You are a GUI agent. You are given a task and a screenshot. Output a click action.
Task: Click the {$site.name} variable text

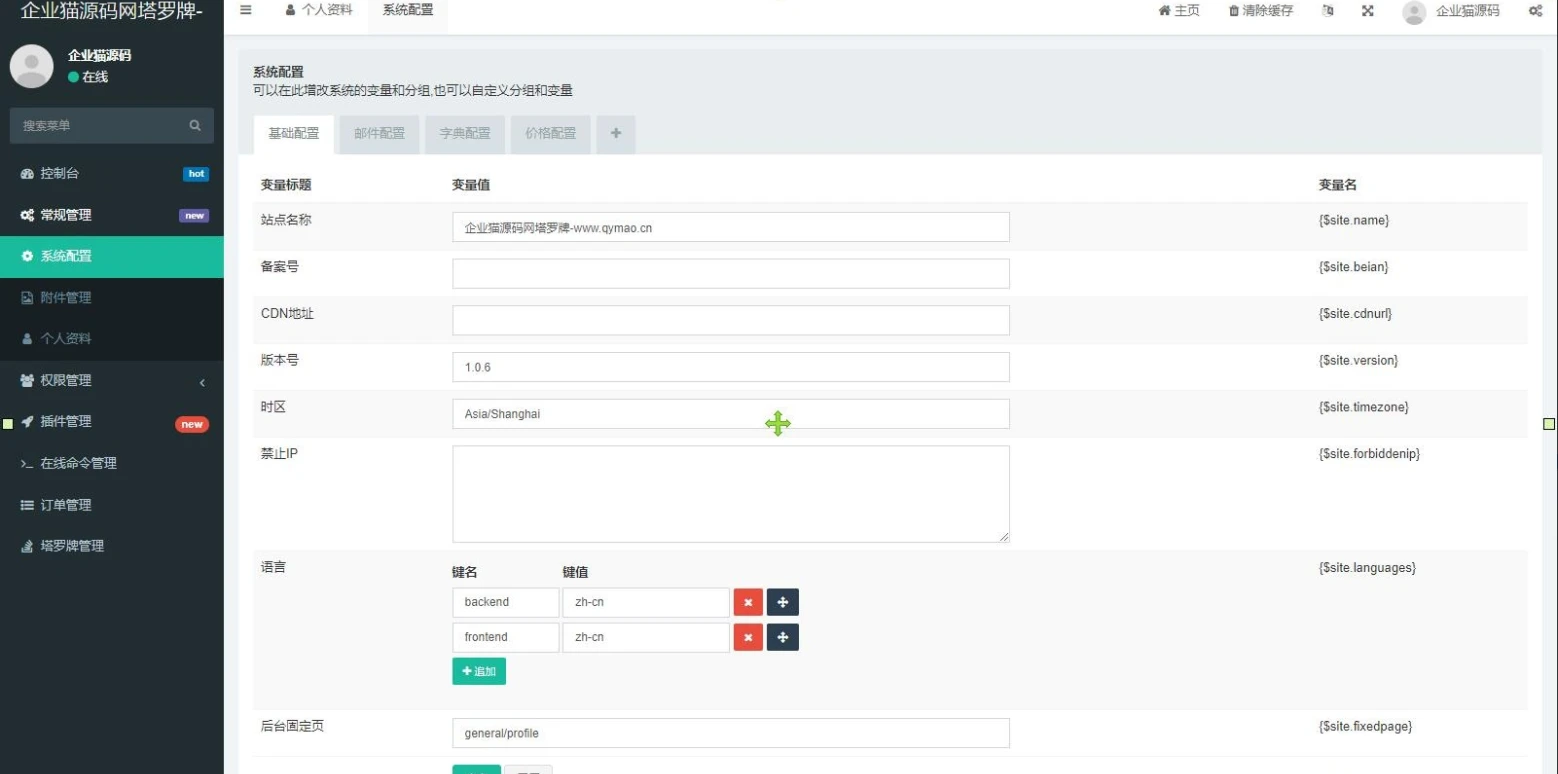click(x=1354, y=220)
